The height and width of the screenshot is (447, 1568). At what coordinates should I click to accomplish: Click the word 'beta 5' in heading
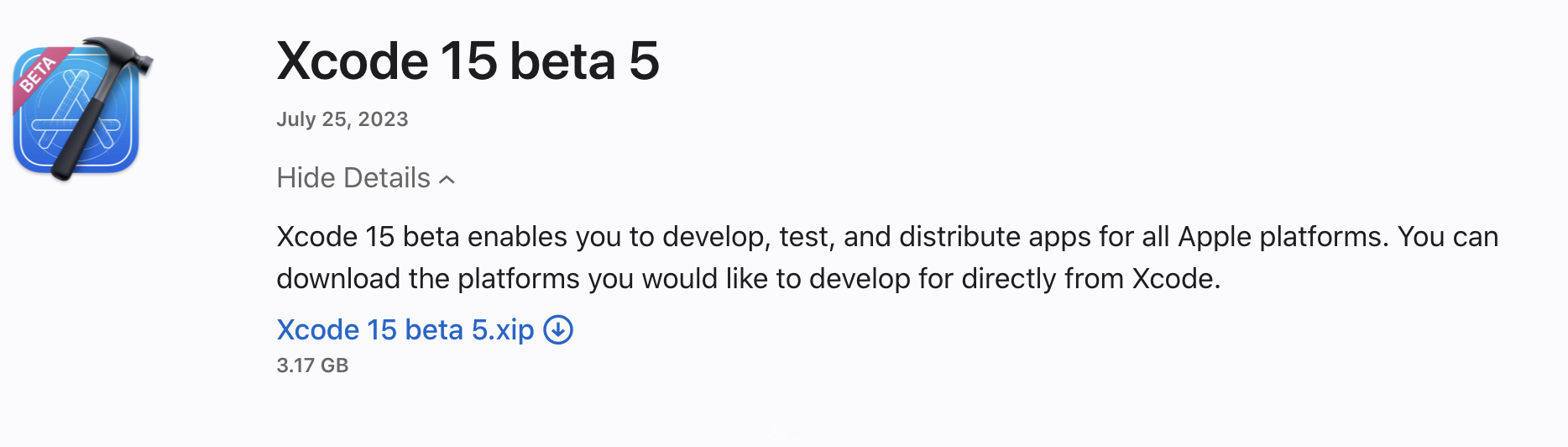click(585, 61)
